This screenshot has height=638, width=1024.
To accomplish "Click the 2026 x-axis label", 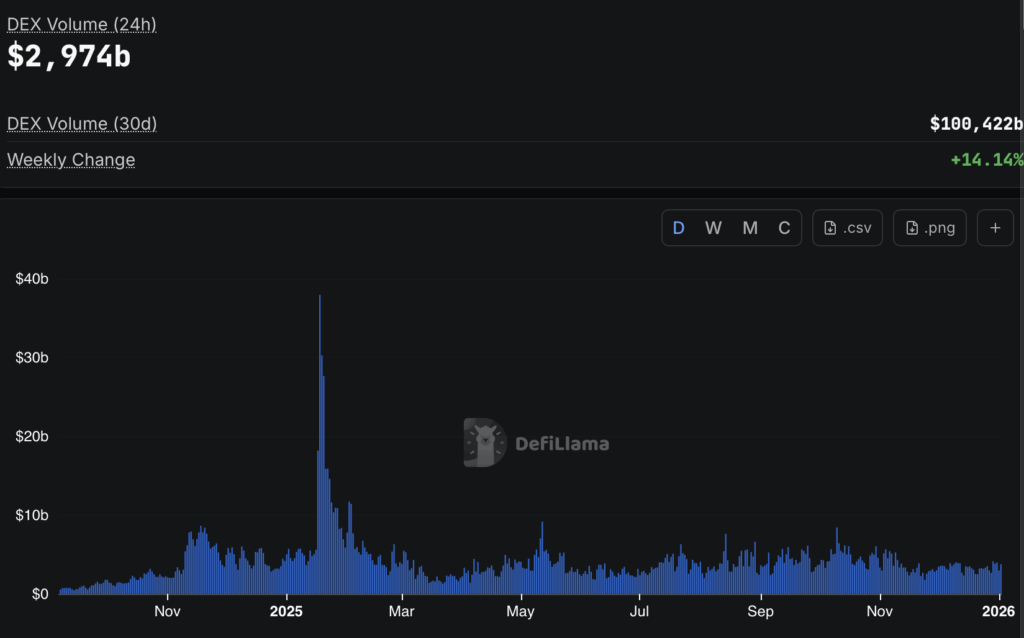I will [x=998, y=611].
